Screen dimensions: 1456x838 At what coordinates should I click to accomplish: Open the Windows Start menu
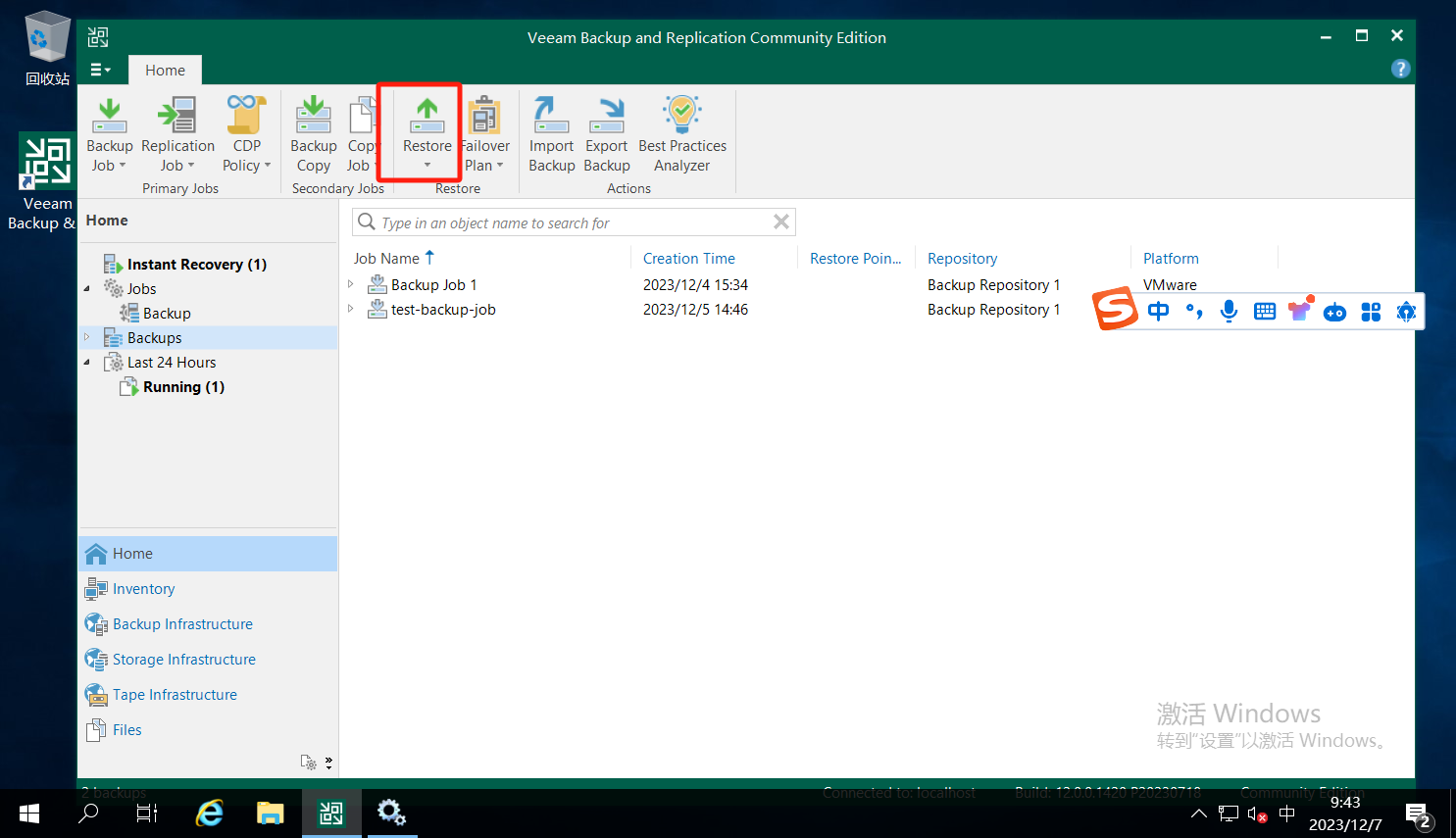(x=29, y=813)
